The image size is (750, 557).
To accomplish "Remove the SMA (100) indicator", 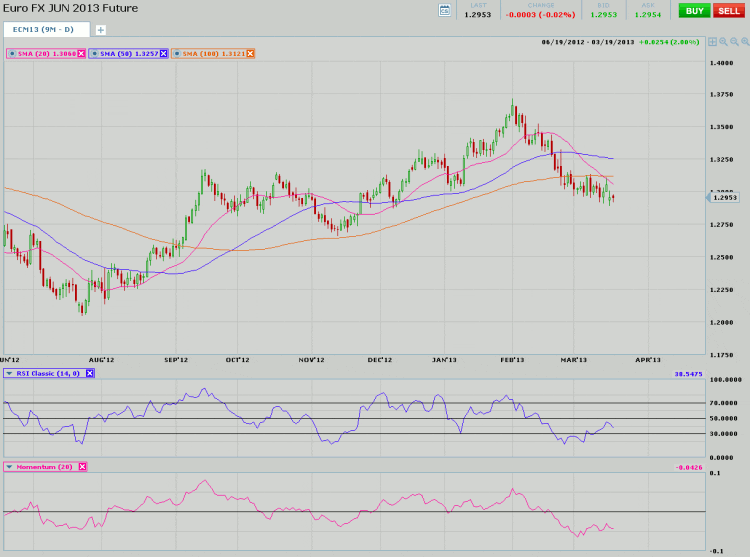I will click(250, 53).
